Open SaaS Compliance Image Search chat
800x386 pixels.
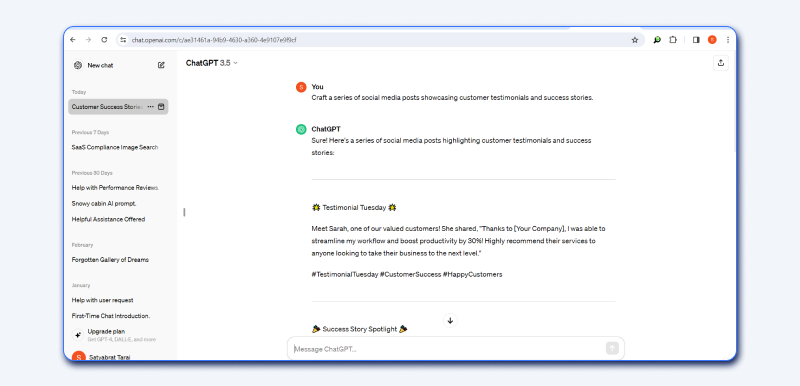tap(115, 147)
